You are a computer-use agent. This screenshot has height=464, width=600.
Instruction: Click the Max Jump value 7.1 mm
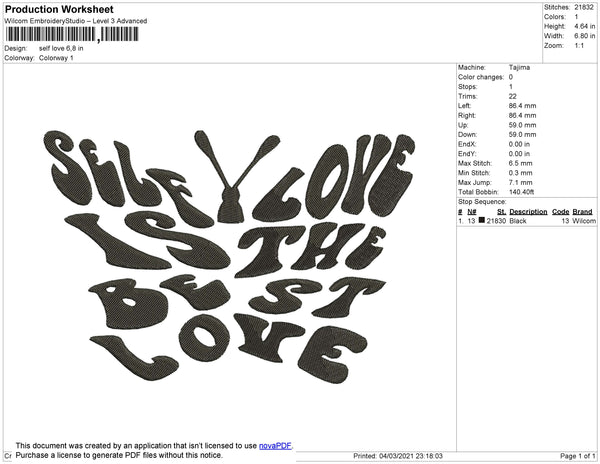pyautogui.click(x=520, y=182)
